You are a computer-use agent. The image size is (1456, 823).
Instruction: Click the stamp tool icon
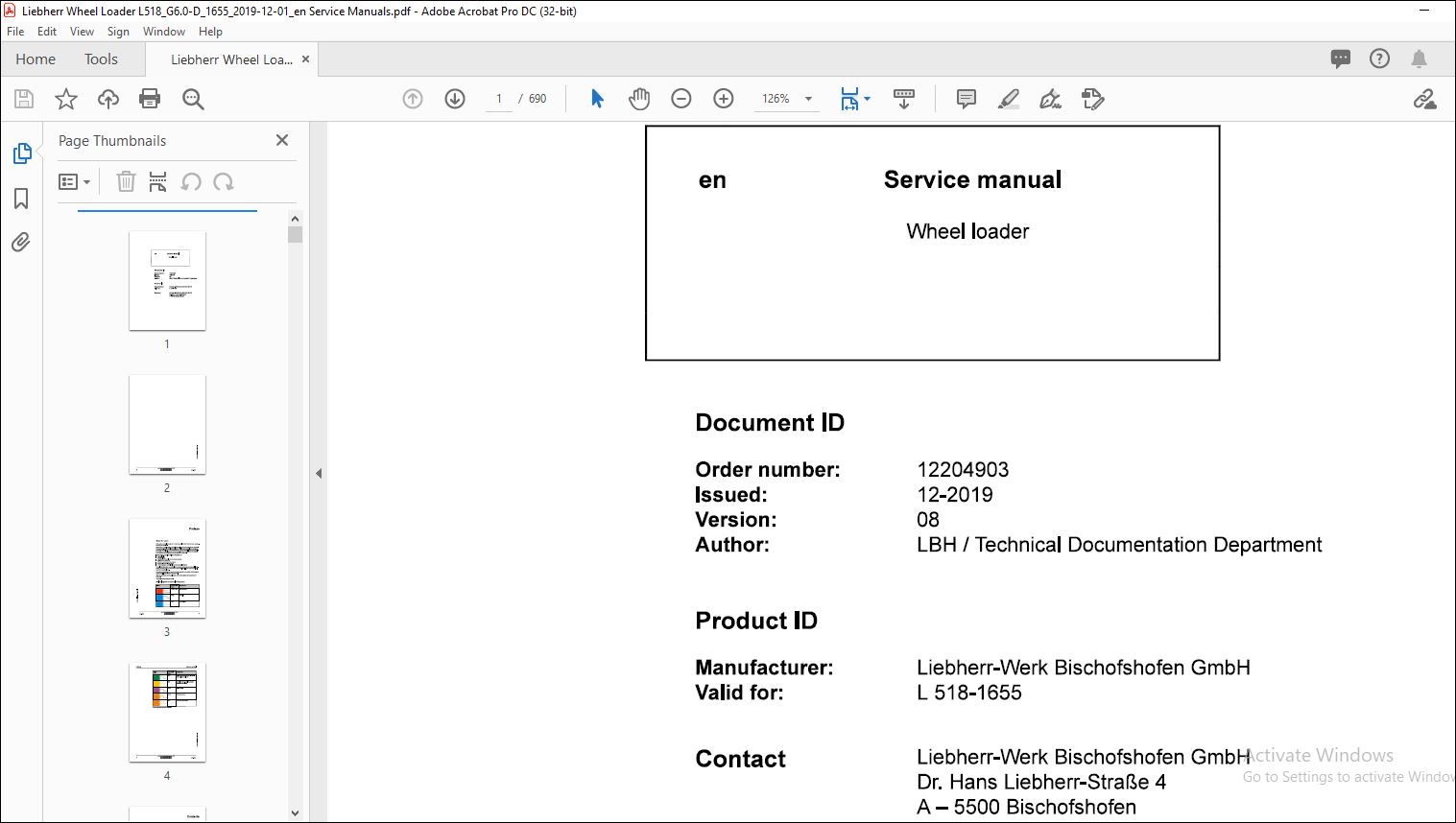pos(1093,99)
